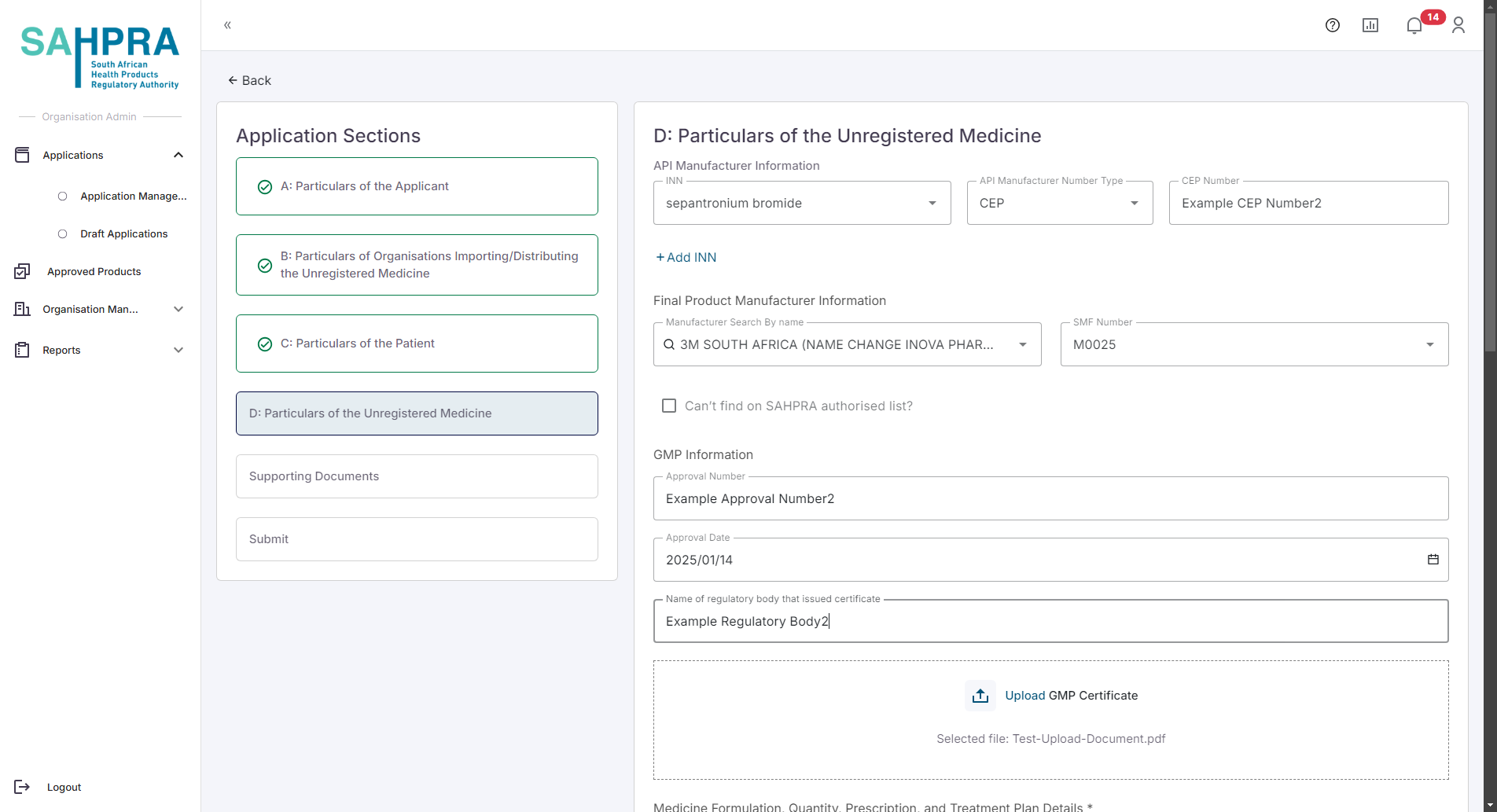Screen dimensions: 1497x812
Task: Open the user profile icon
Action: [1458, 25]
